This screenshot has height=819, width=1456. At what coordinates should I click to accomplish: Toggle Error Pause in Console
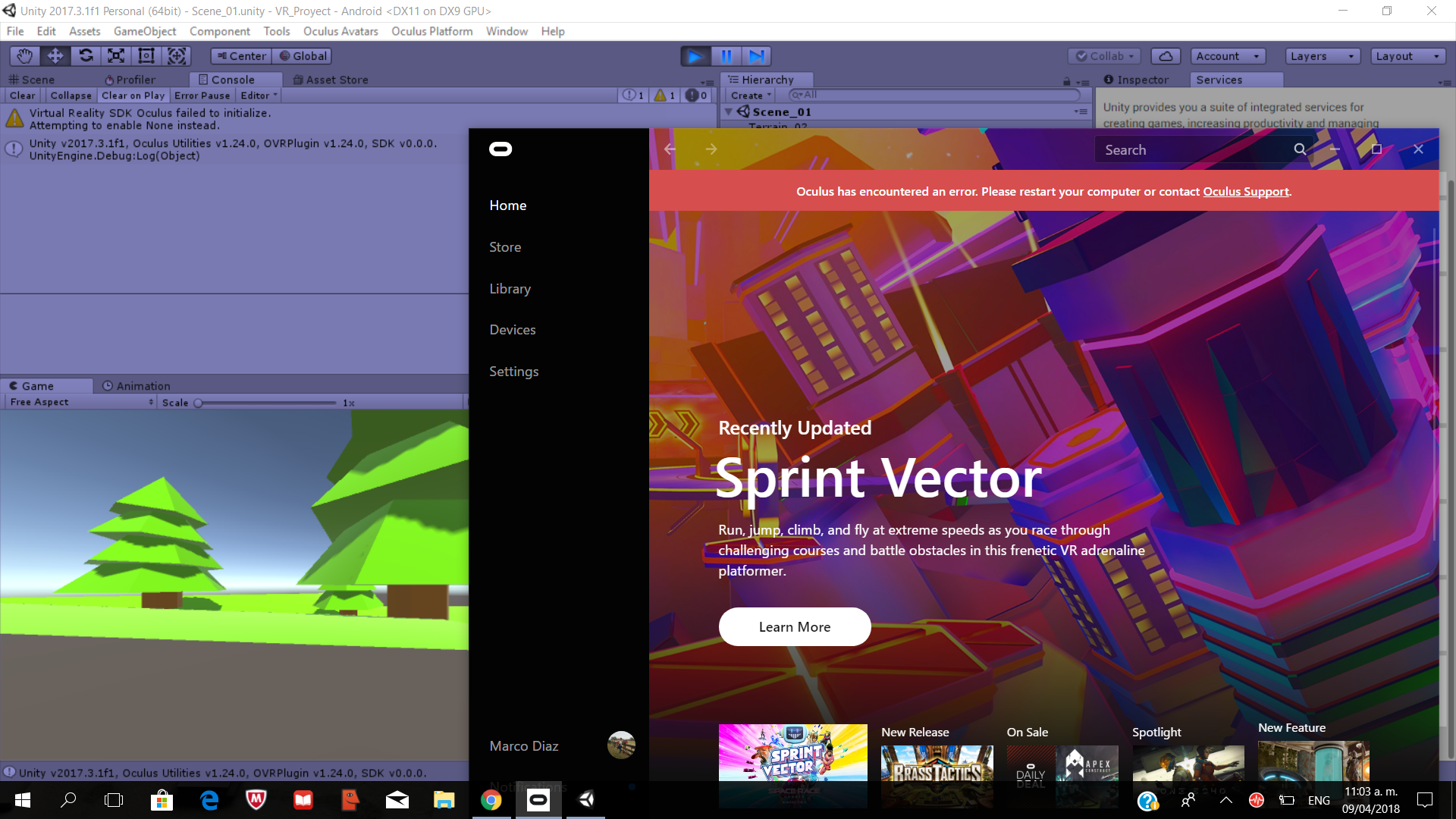point(202,96)
